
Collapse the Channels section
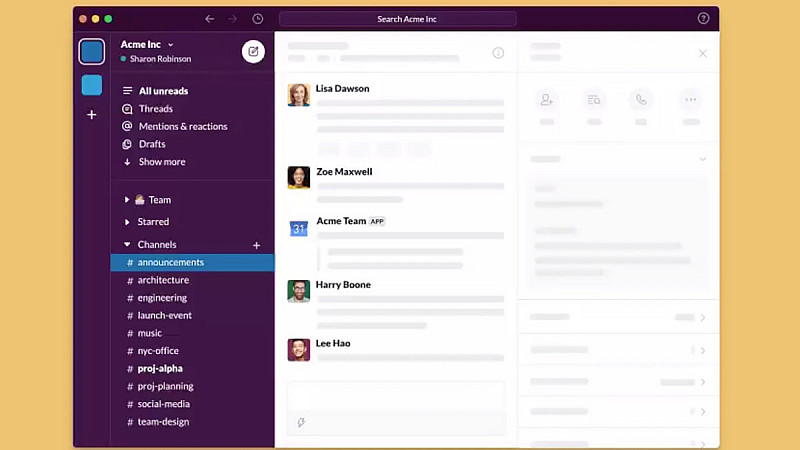tap(127, 244)
